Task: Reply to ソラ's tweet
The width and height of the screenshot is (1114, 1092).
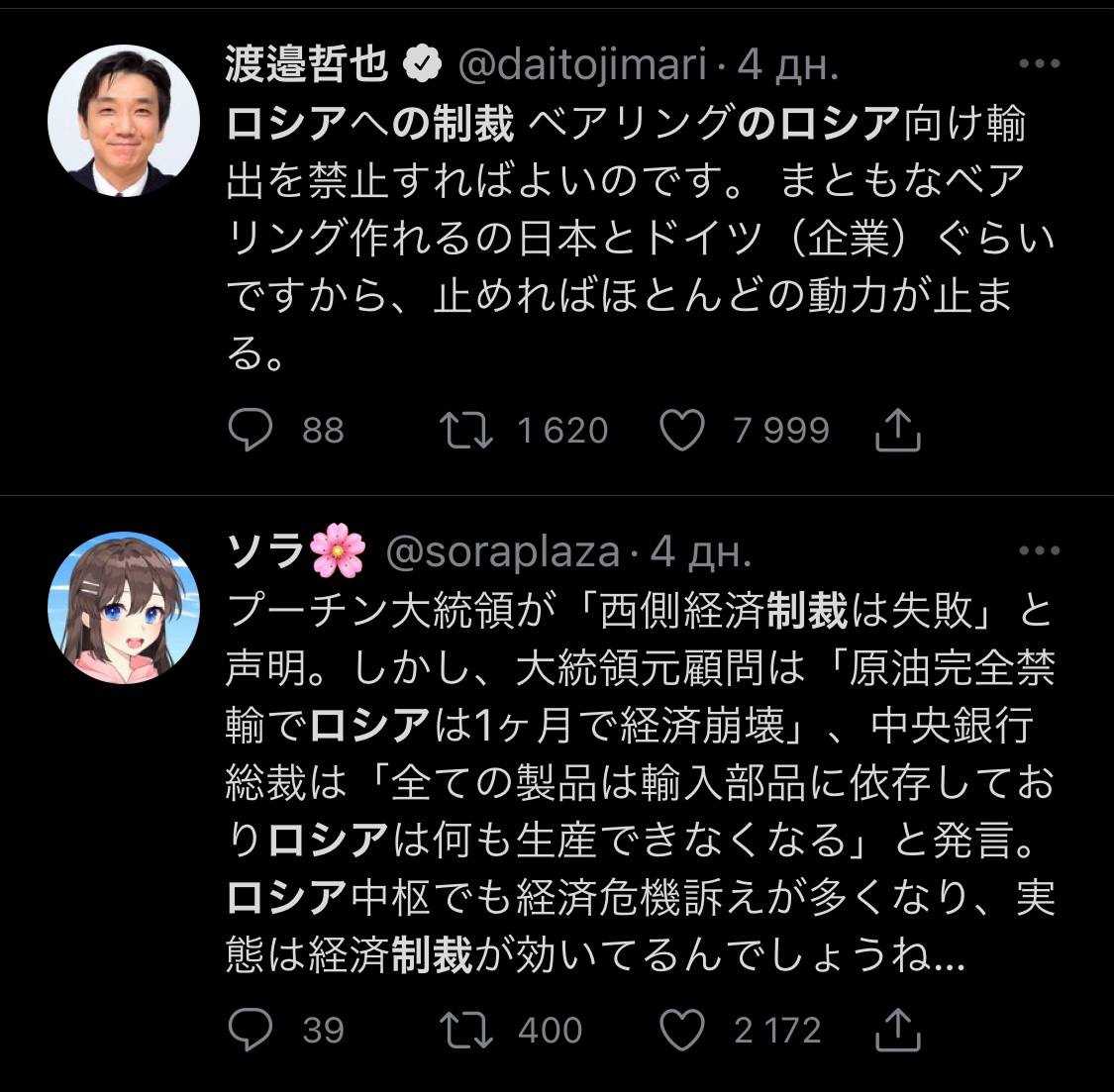Action: pyautogui.click(x=252, y=1031)
